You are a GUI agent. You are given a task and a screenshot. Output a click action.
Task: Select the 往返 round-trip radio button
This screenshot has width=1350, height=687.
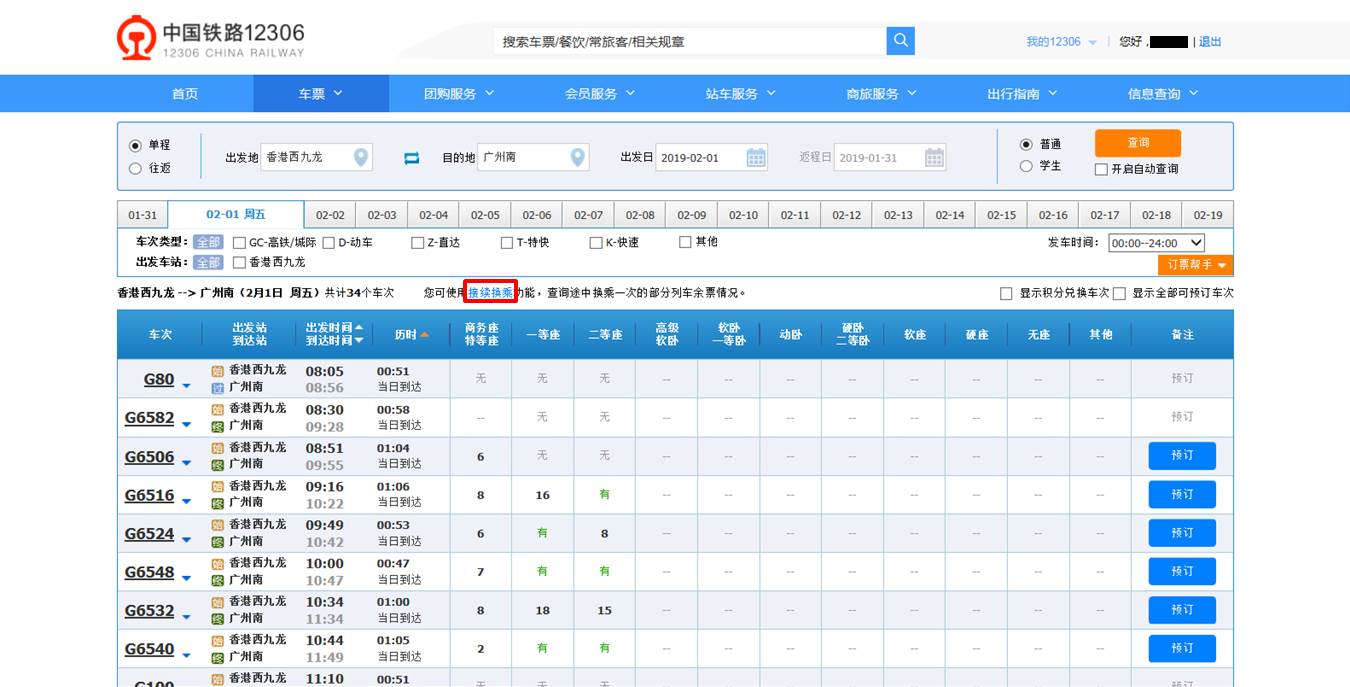[x=135, y=168]
